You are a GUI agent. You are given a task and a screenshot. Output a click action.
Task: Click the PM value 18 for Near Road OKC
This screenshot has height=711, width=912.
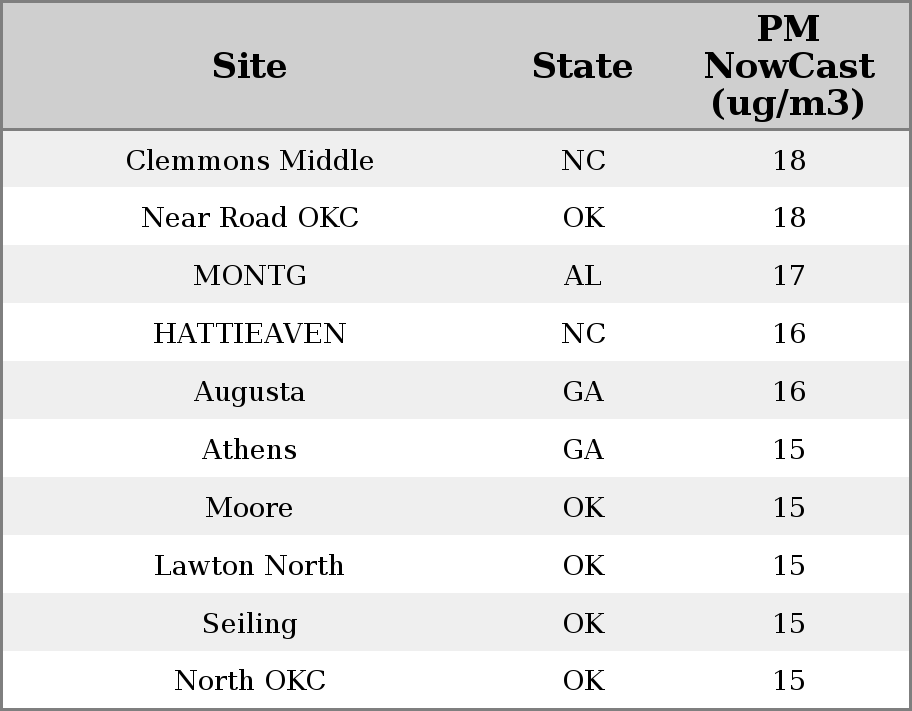tap(789, 218)
